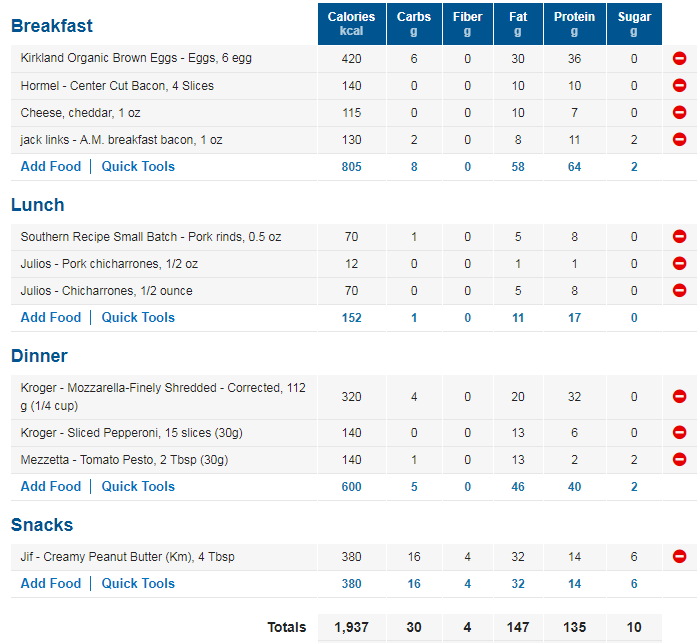The image size is (698, 643).
Task: Add Food to Dinner
Action: point(51,486)
